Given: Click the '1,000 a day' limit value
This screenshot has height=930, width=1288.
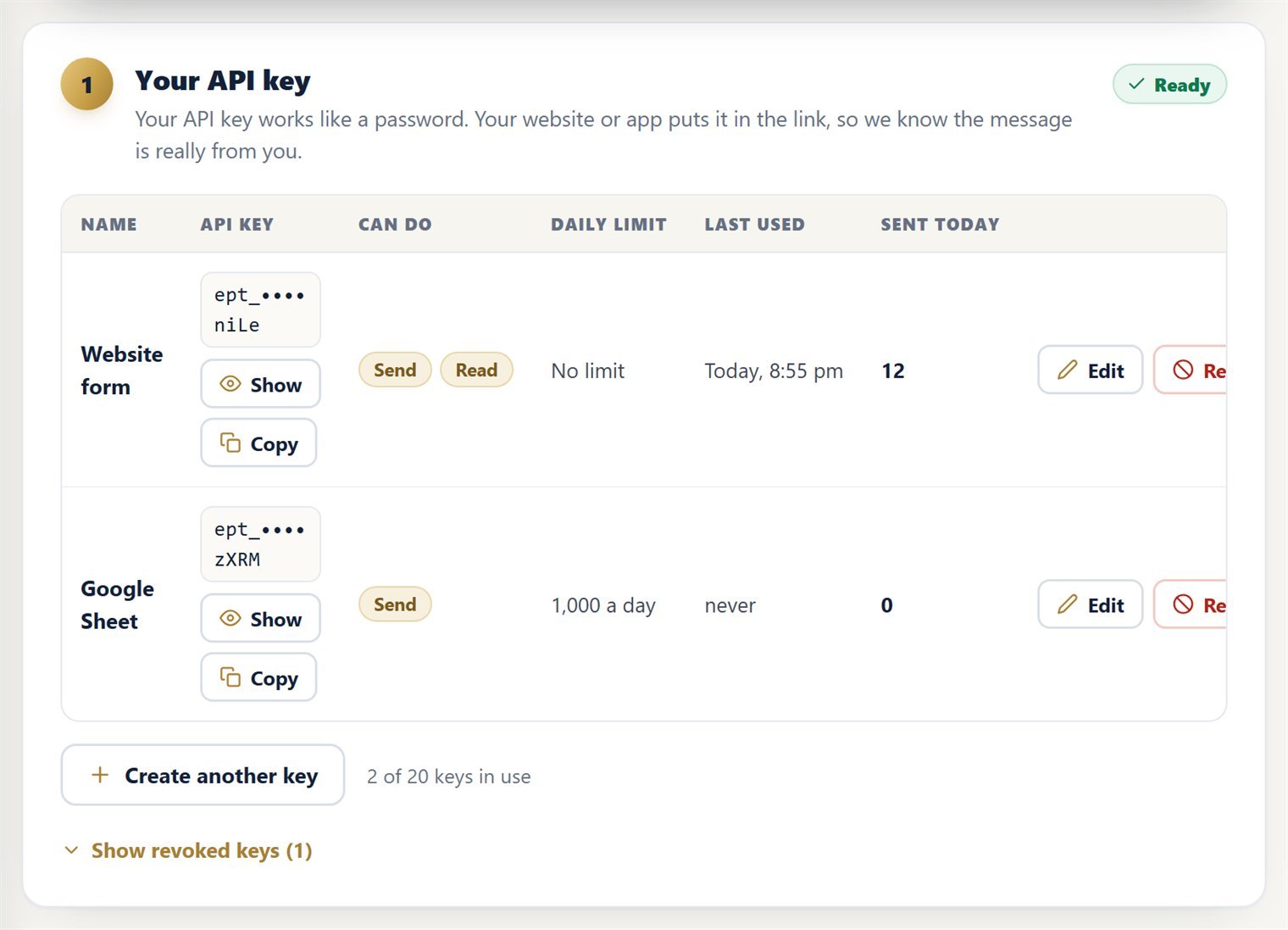Looking at the screenshot, I should tap(603, 605).
